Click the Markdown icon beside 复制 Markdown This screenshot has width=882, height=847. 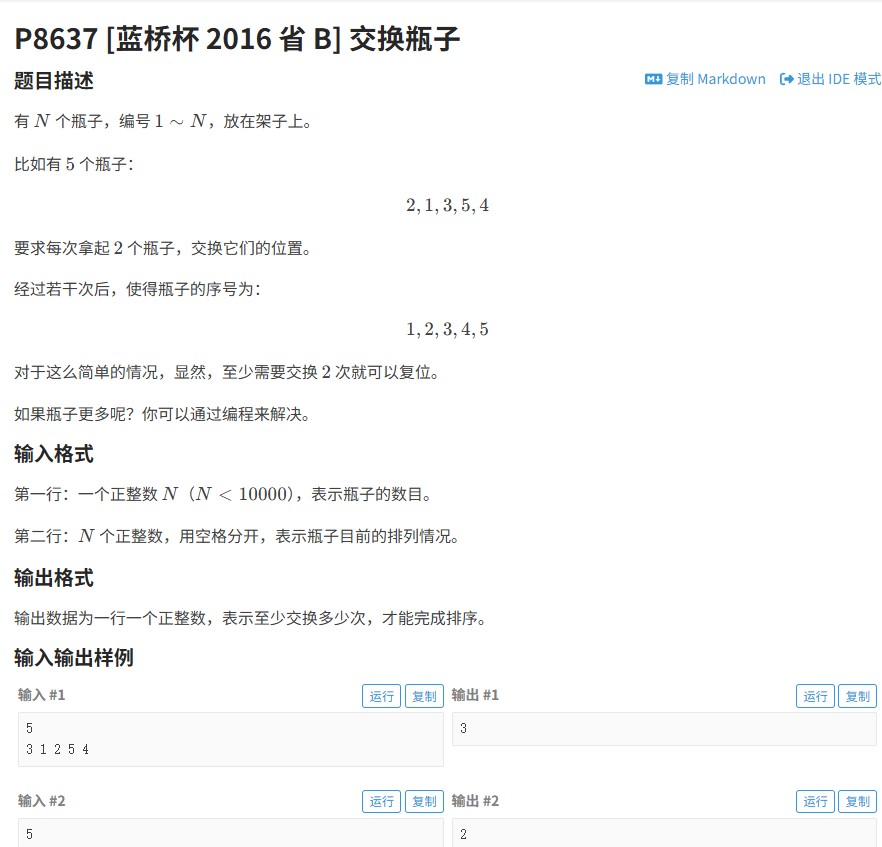click(x=654, y=79)
